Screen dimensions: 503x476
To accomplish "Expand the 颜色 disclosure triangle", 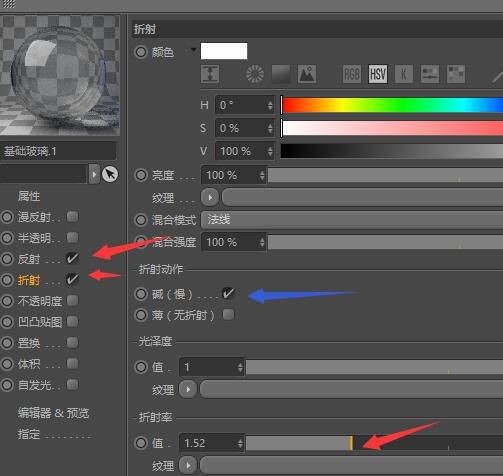I will coord(193,50).
